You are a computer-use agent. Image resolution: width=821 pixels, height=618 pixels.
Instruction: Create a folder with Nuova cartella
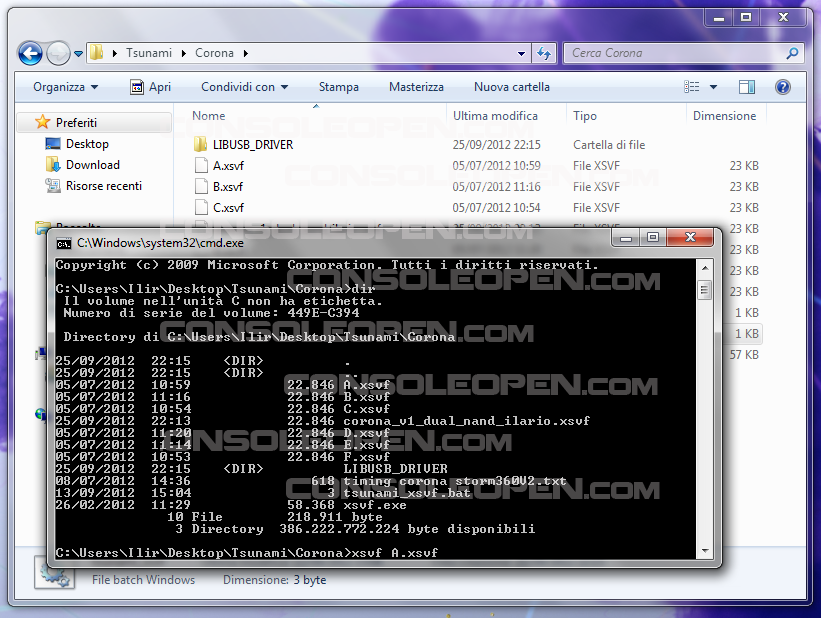click(x=512, y=87)
